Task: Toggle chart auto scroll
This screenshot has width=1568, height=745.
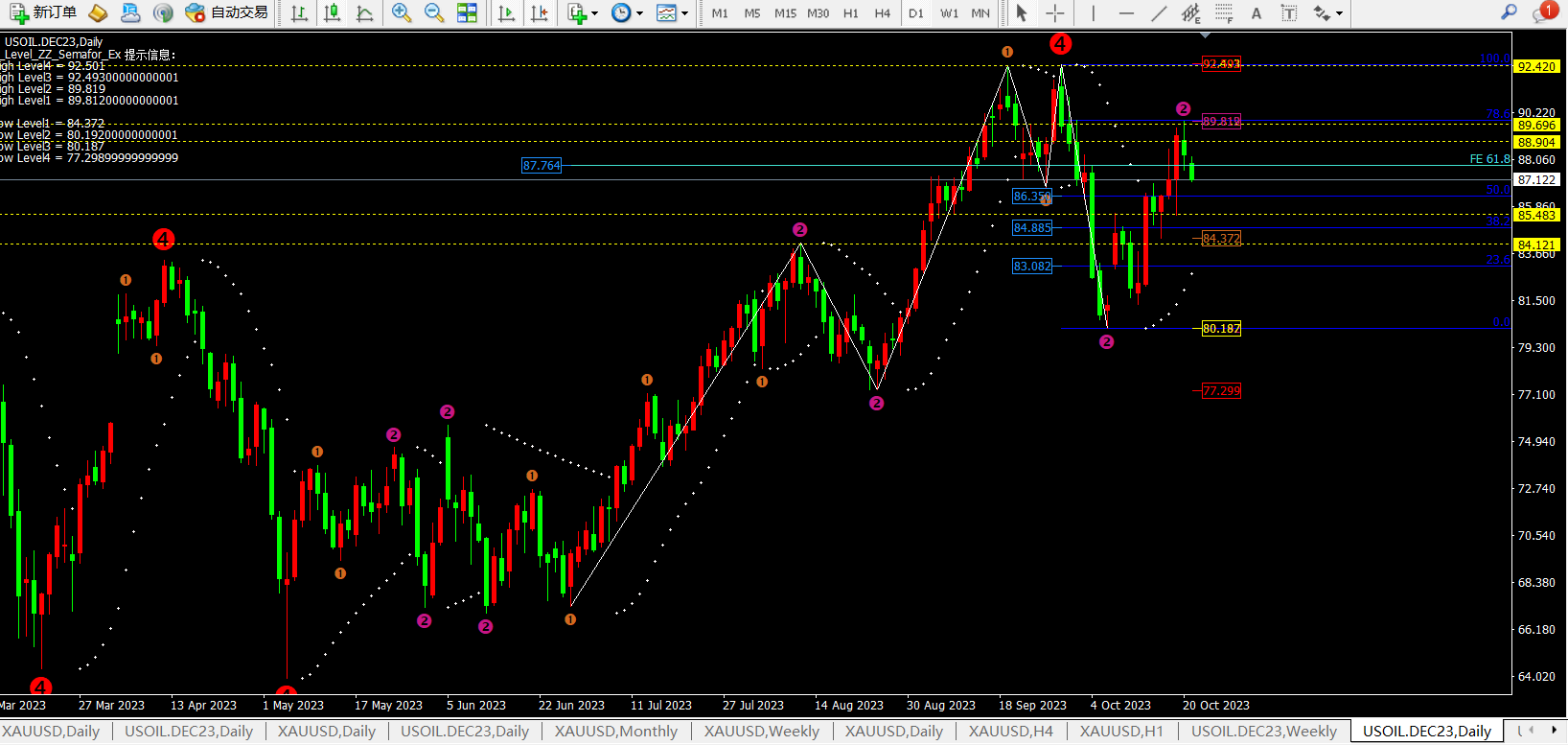Action: (x=506, y=12)
